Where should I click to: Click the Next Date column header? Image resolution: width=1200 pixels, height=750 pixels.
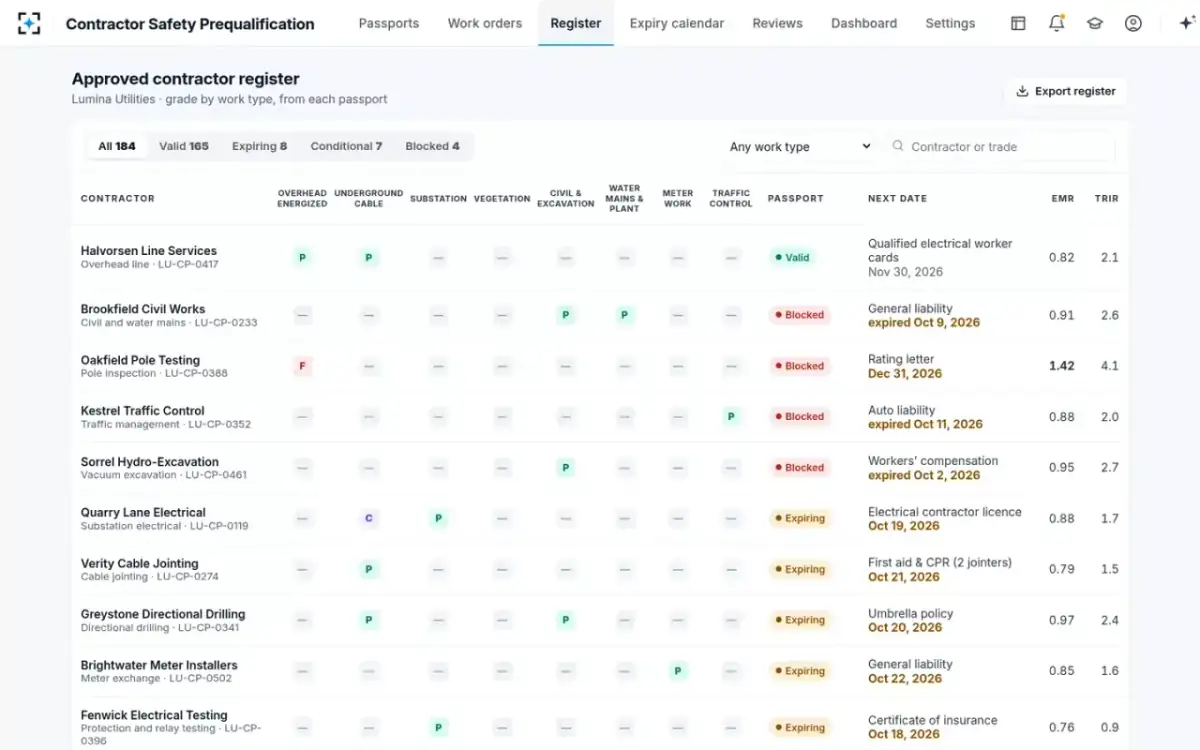pyautogui.click(x=897, y=199)
